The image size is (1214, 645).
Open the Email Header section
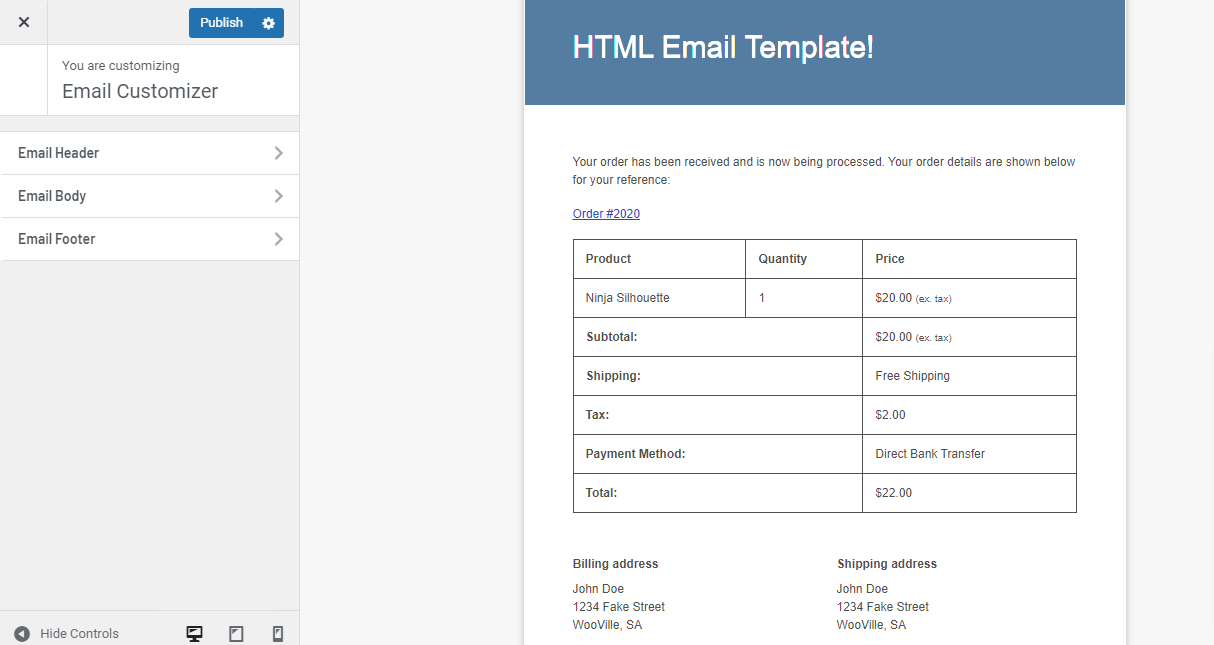tap(150, 153)
